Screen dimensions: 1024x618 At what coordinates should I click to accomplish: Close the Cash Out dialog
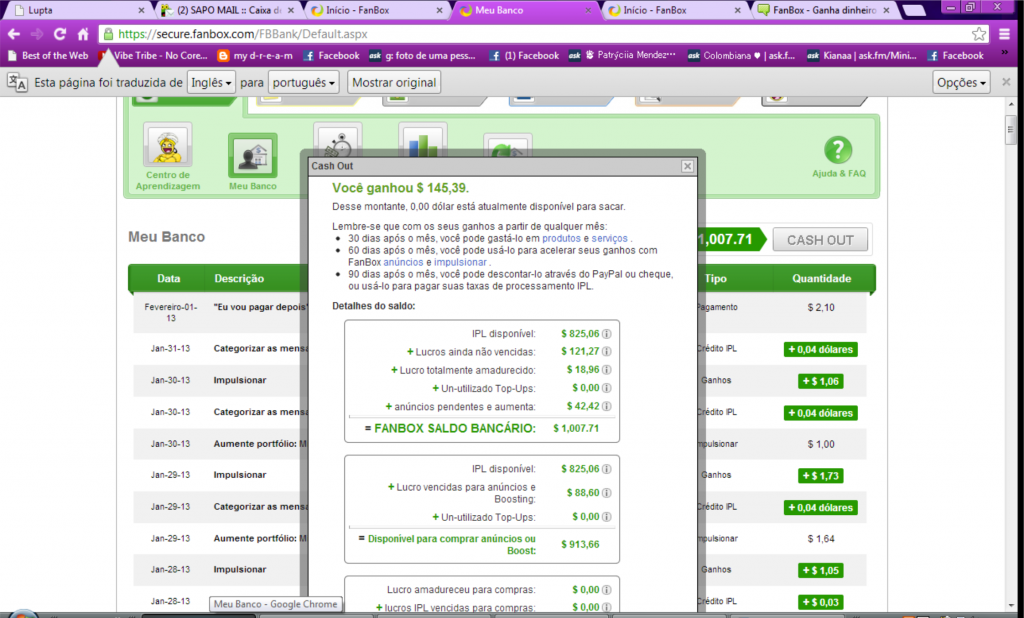click(x=687, y=166)
